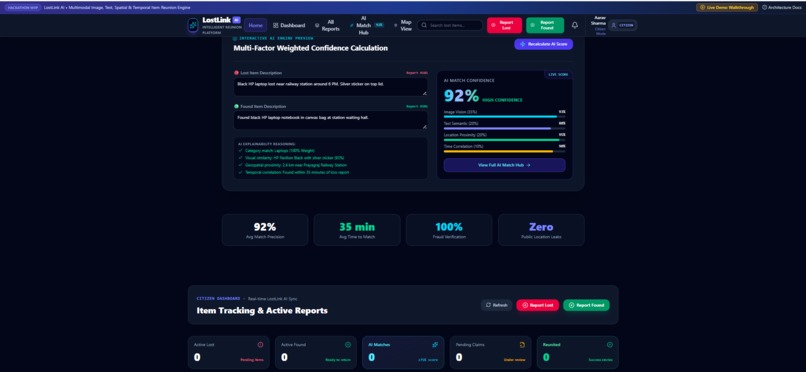Click Report Lost in Item Tracking section

pyautogui.click(x=538, y=305)
